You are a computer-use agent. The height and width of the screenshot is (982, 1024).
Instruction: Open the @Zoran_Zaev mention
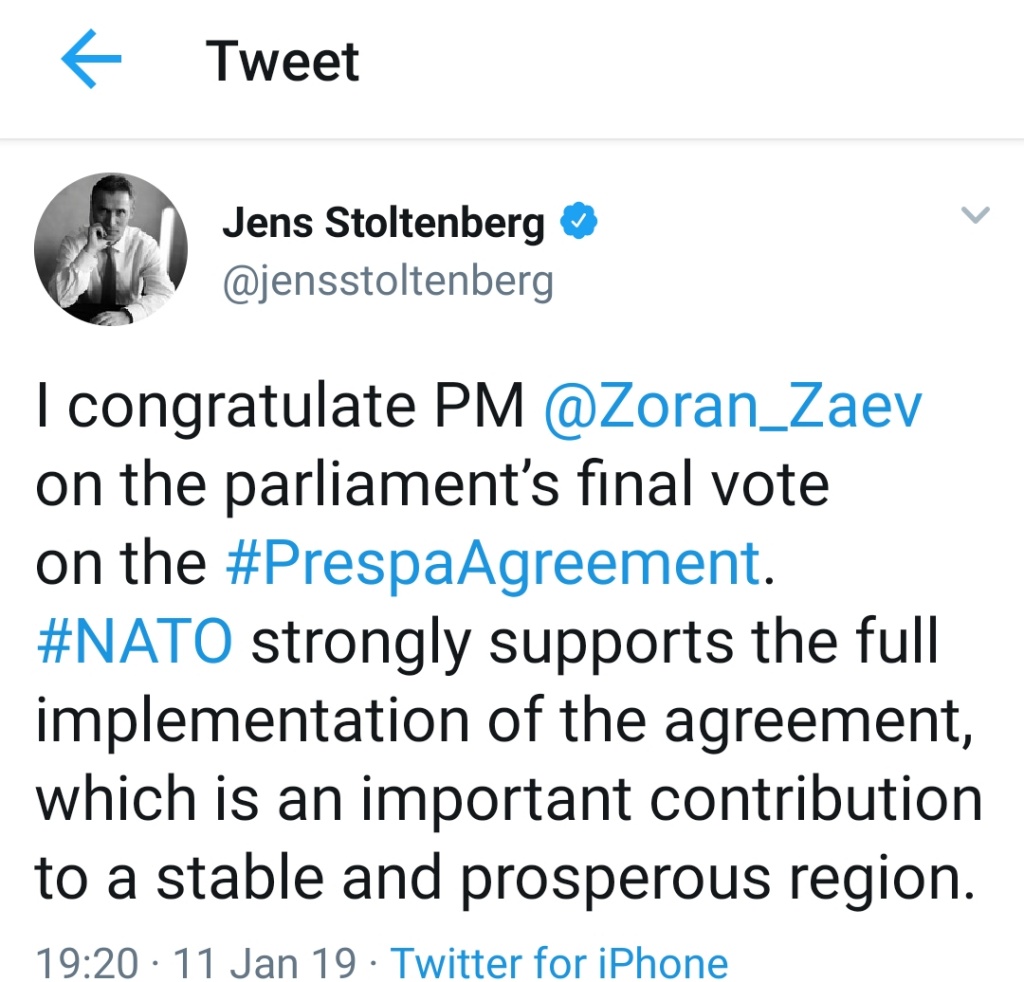[731, 409]
